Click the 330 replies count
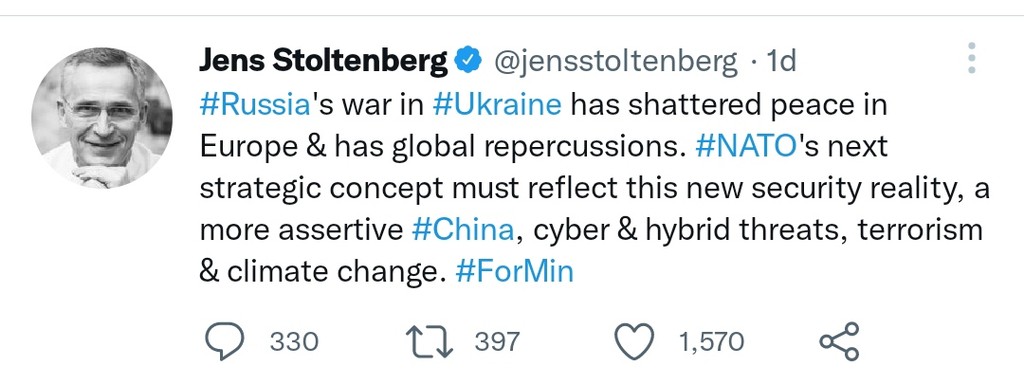 point(294,342)
